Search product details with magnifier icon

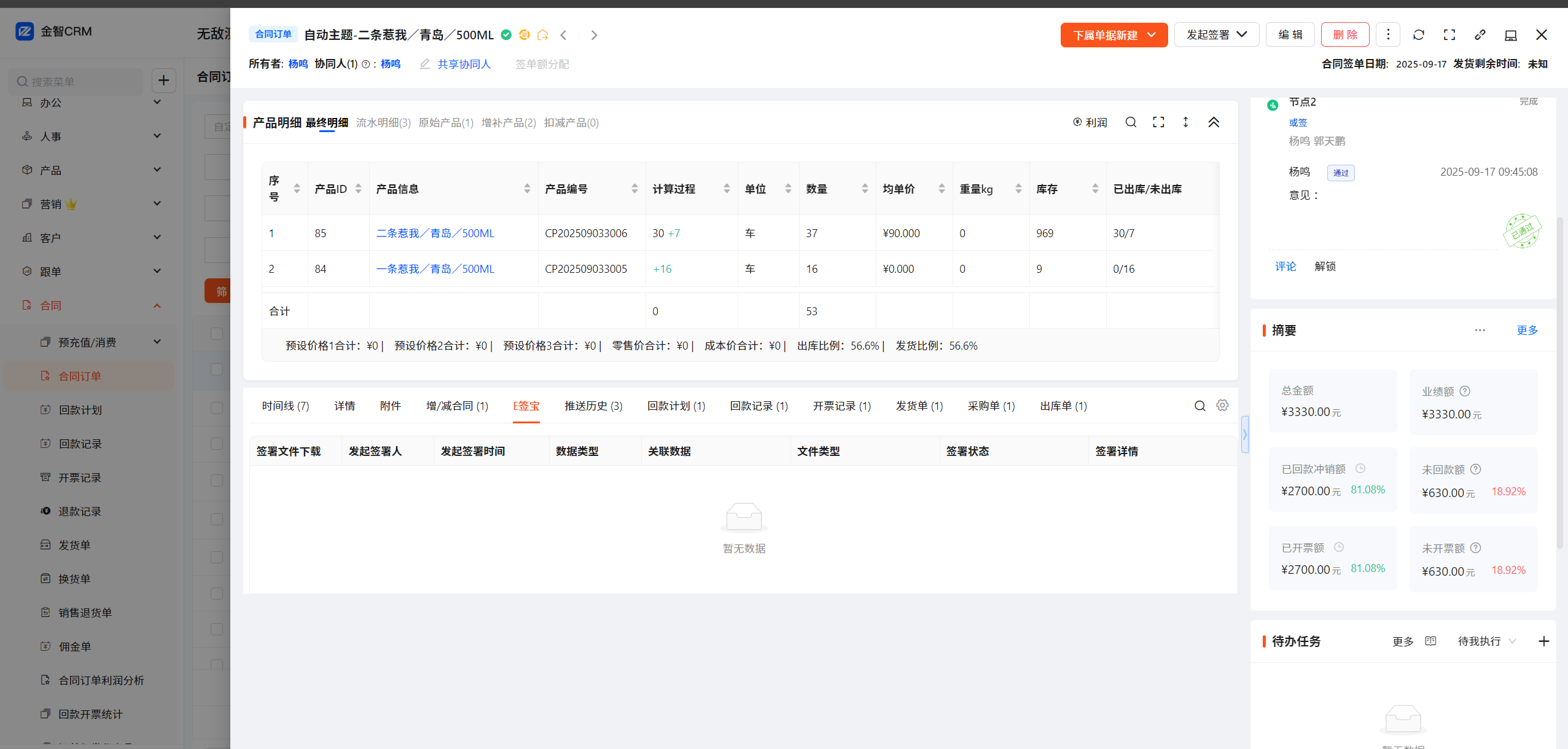point(1130,122)
